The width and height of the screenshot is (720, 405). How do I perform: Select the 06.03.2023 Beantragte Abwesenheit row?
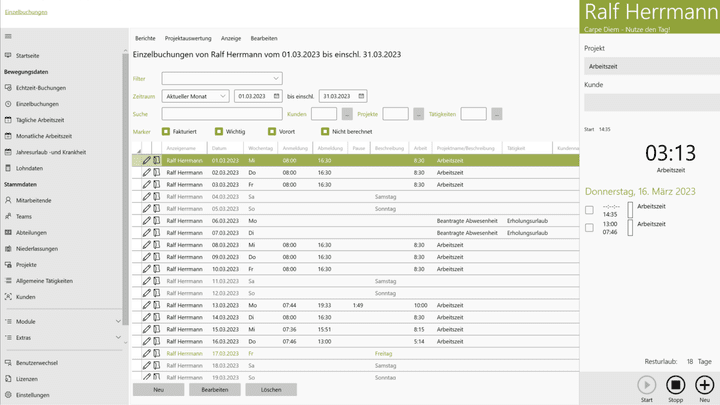pyautogui.click(x=356, y=221)
